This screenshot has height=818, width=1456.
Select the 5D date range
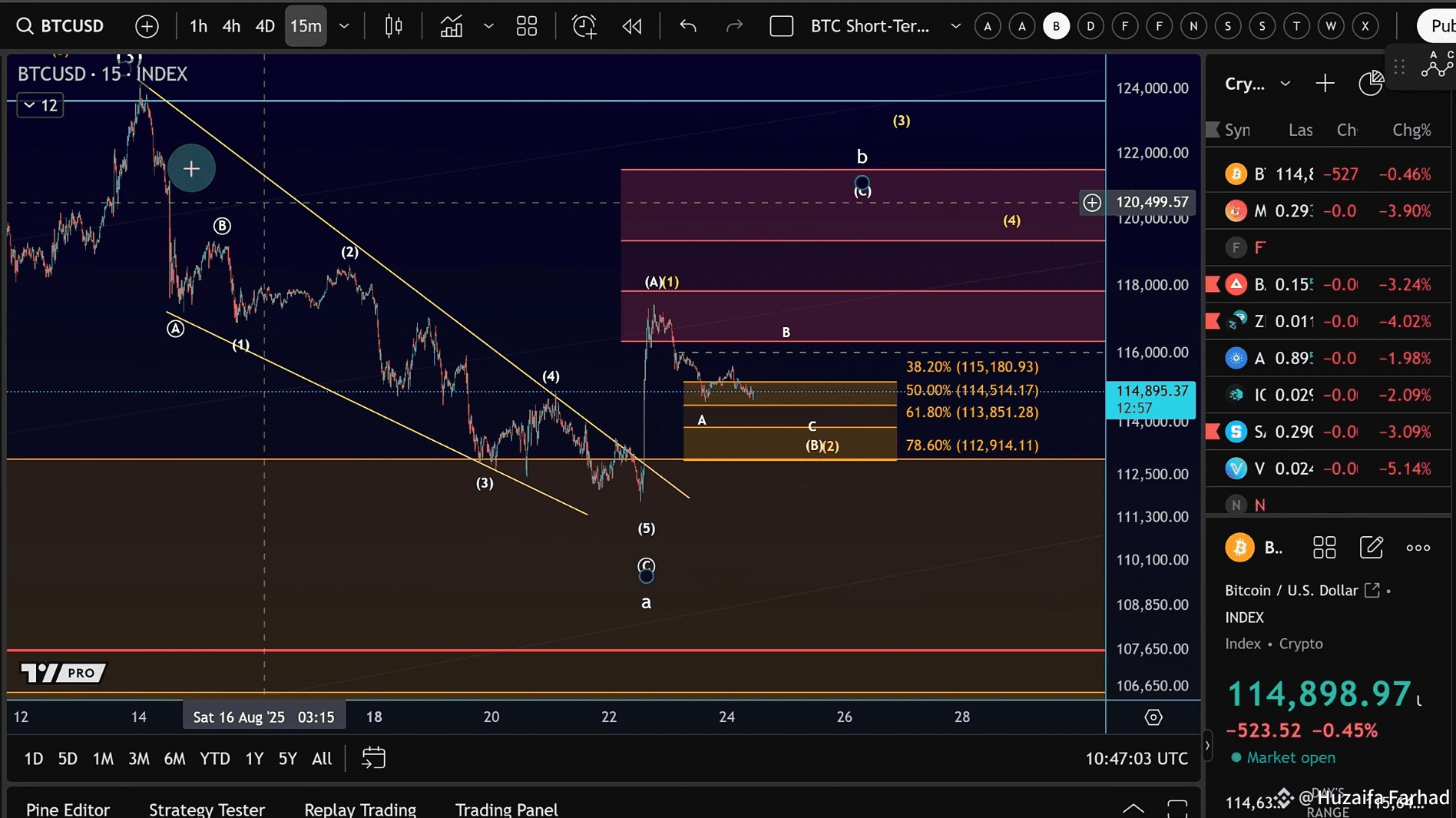68,759
